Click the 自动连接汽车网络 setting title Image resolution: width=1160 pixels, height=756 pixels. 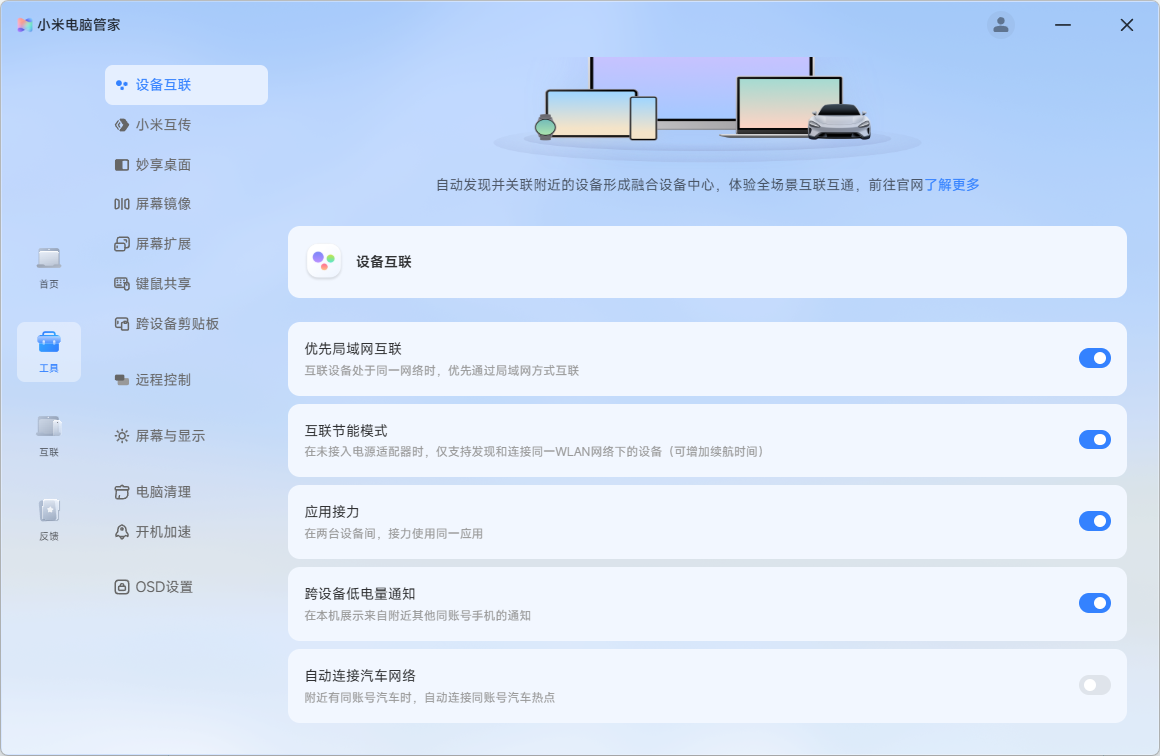click(x=360, y=676)
